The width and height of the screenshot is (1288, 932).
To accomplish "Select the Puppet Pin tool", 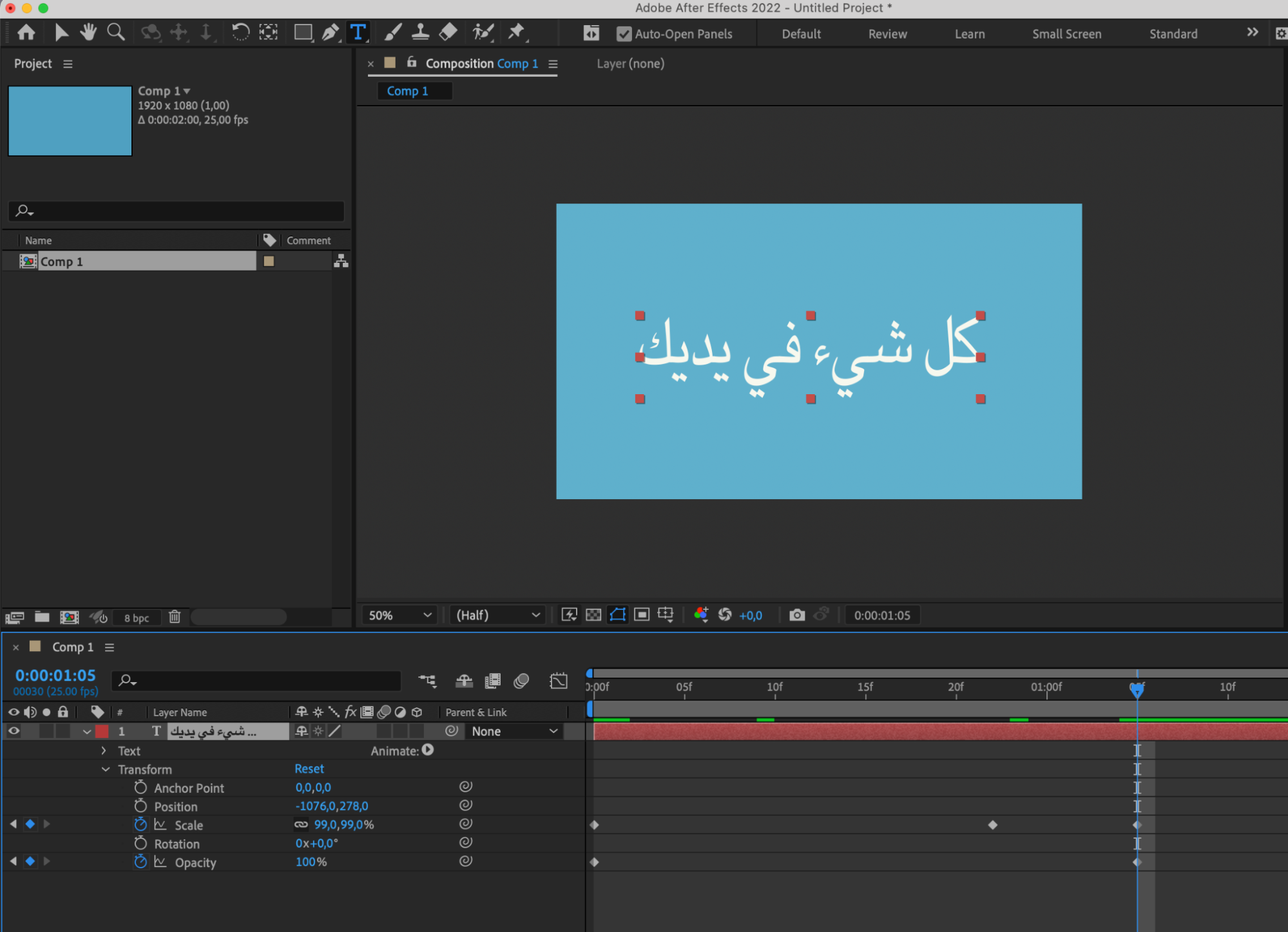I will 516,32.
